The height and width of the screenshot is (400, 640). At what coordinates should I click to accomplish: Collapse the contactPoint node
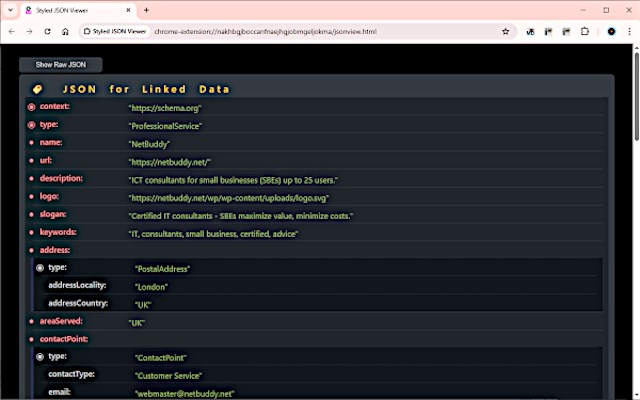pyautogui.click(x=31, y=339)
